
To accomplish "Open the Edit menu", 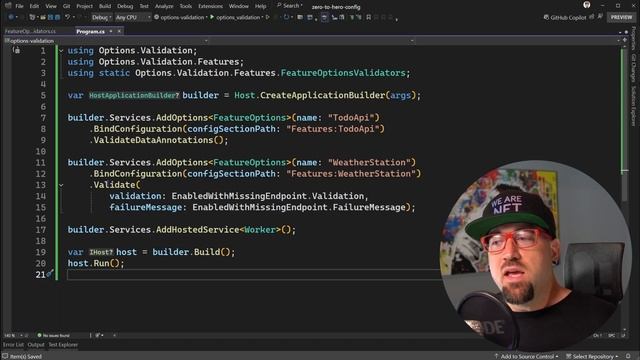I will 34,6.
